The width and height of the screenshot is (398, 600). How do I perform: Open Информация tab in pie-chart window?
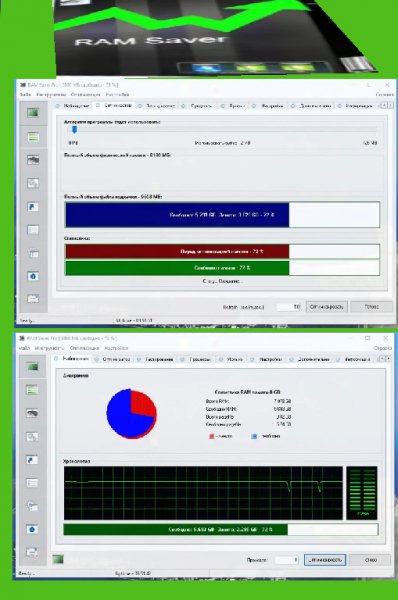click(354, 359)
